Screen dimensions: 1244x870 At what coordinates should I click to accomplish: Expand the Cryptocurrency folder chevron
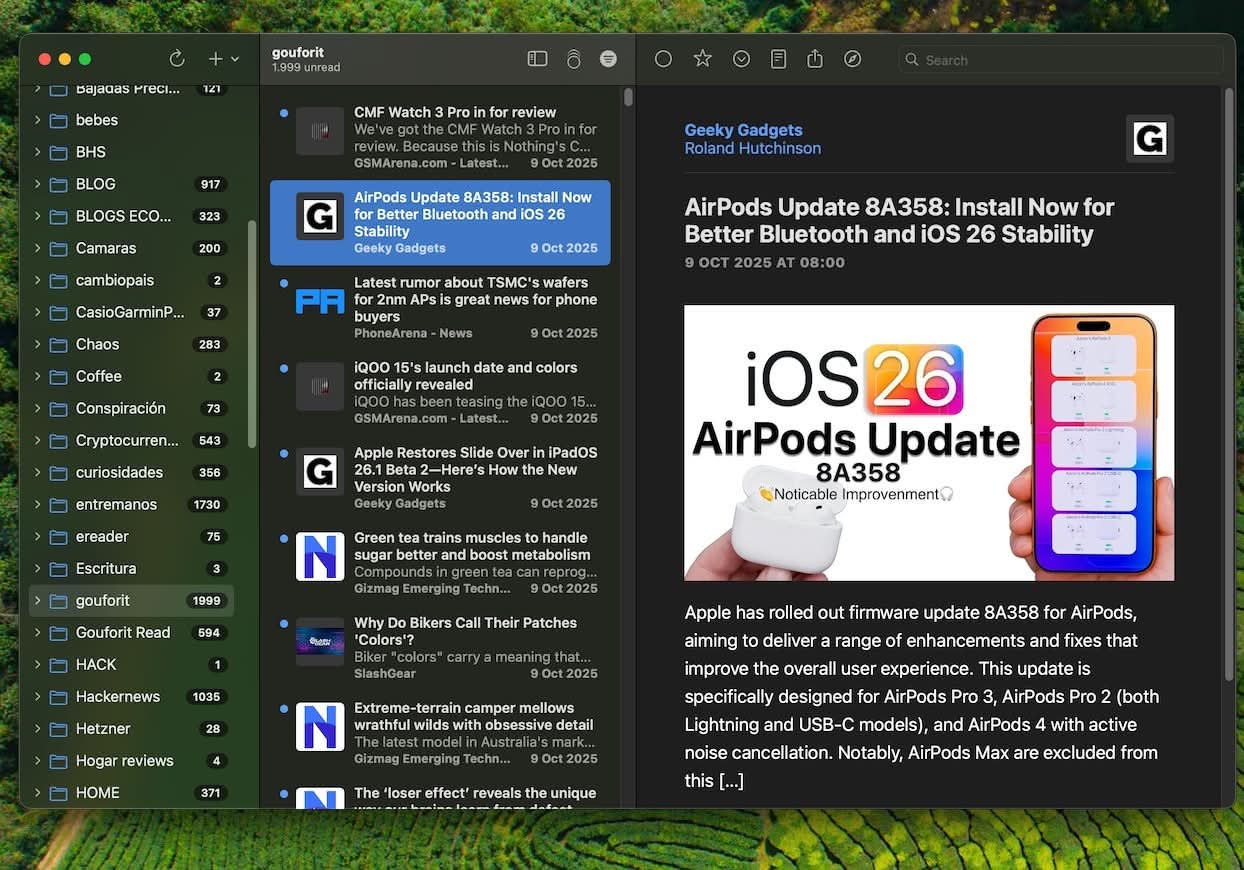[x=37, y=441]
